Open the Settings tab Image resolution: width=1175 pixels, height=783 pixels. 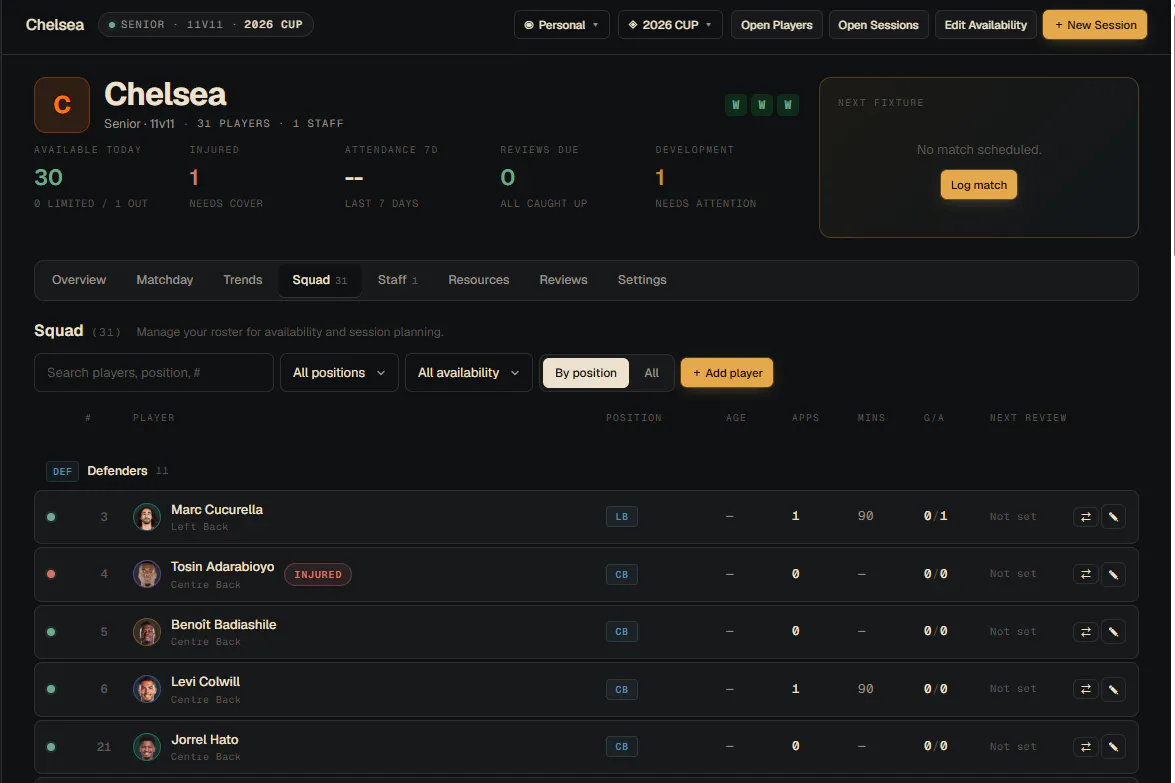click(x=642, y=279)
